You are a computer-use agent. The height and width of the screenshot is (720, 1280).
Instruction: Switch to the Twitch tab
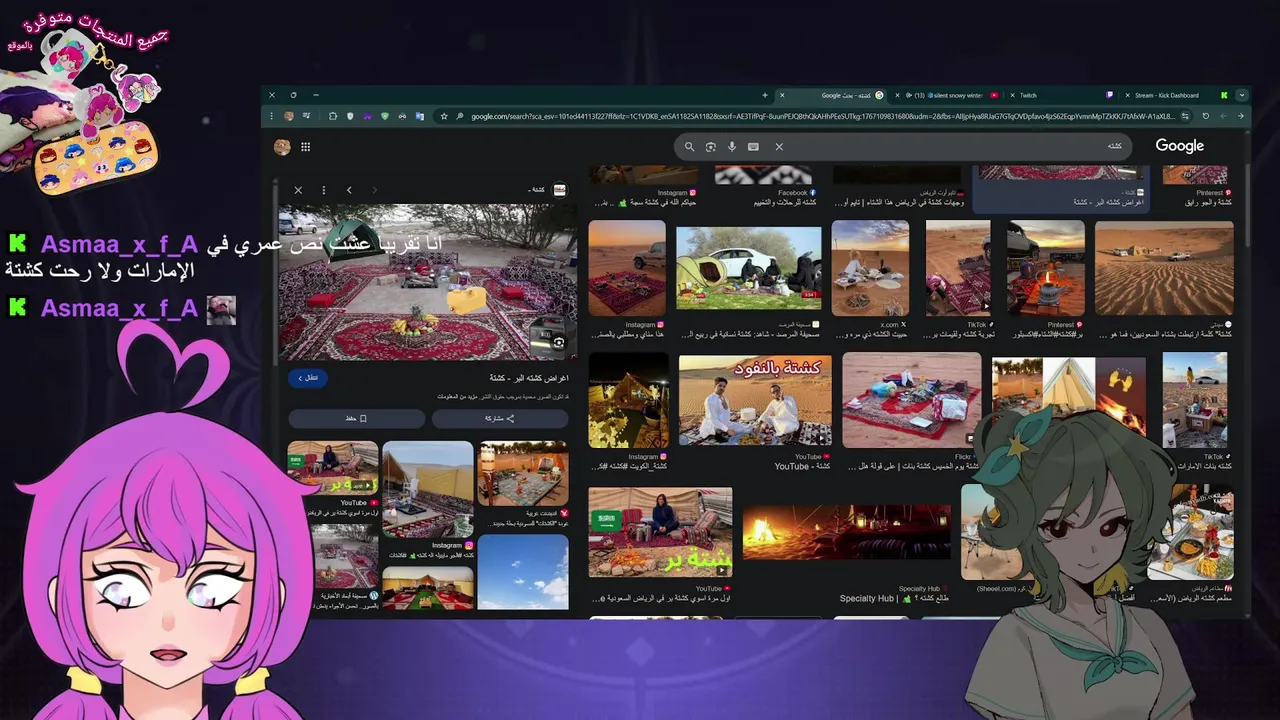1060,95
